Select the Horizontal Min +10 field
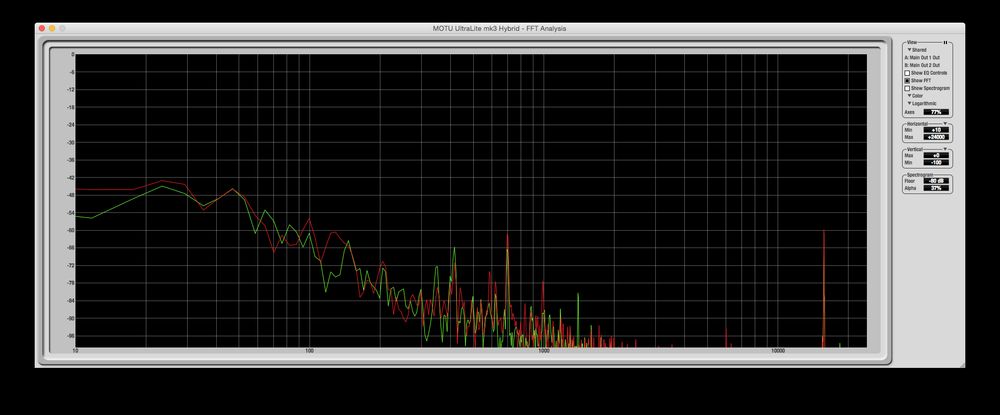 pyautogui.click(x=936, y=130)
